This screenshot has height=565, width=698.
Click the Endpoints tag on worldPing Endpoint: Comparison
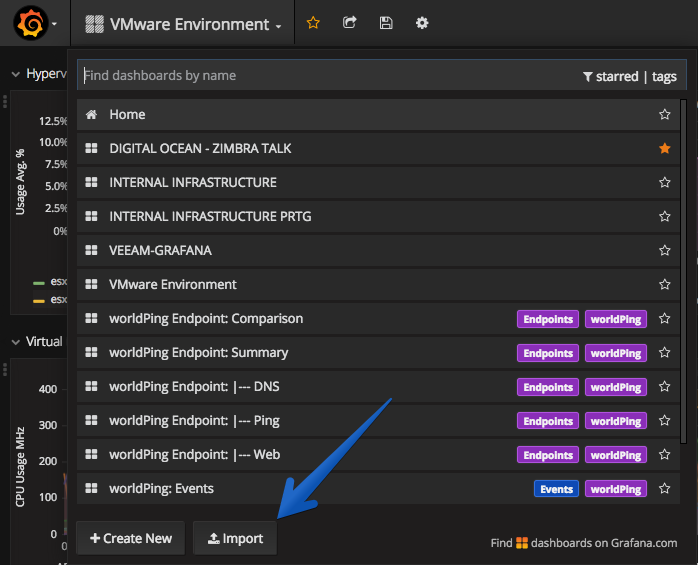click(548, 319)
